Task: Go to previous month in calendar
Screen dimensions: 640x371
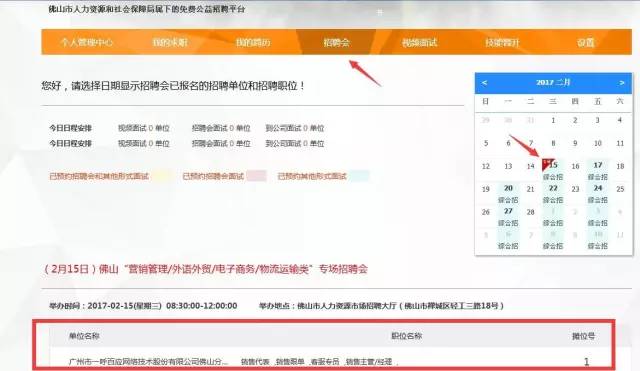Action: 484,83
